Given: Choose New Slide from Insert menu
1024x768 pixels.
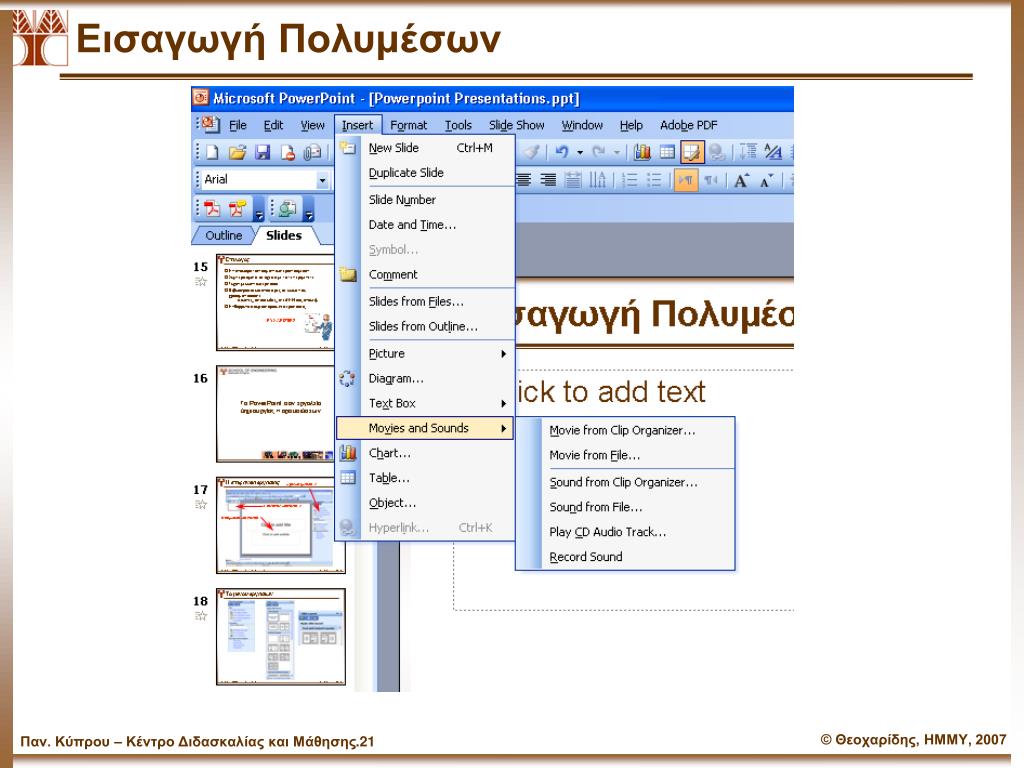Looking at the screenshot, I should (425, 148).
